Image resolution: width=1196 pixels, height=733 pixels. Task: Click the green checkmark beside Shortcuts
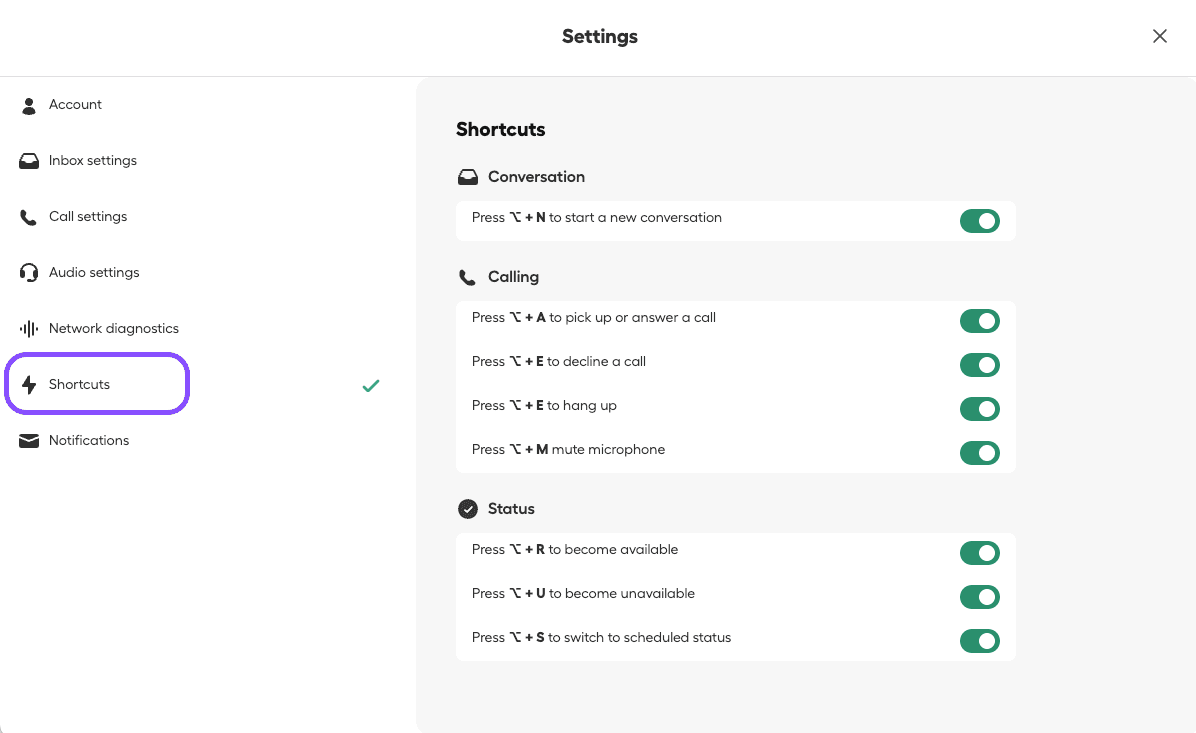(x=371, y=385)
